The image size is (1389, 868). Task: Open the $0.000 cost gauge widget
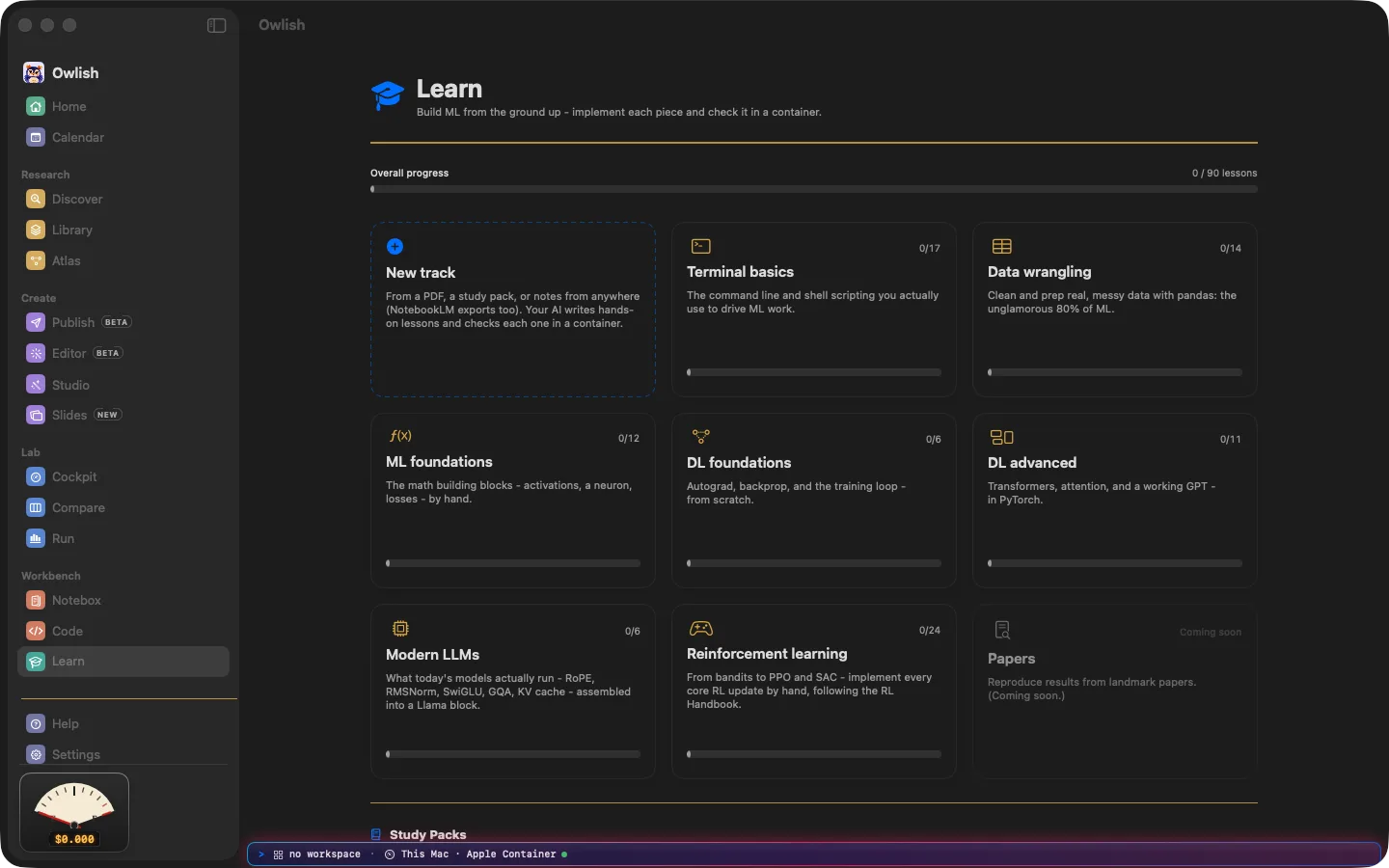tap(74, 813)
